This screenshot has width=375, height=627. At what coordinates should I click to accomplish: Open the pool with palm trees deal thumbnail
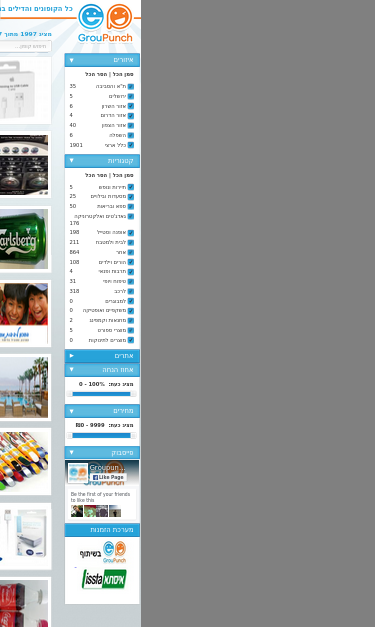[x=24, y=387]
